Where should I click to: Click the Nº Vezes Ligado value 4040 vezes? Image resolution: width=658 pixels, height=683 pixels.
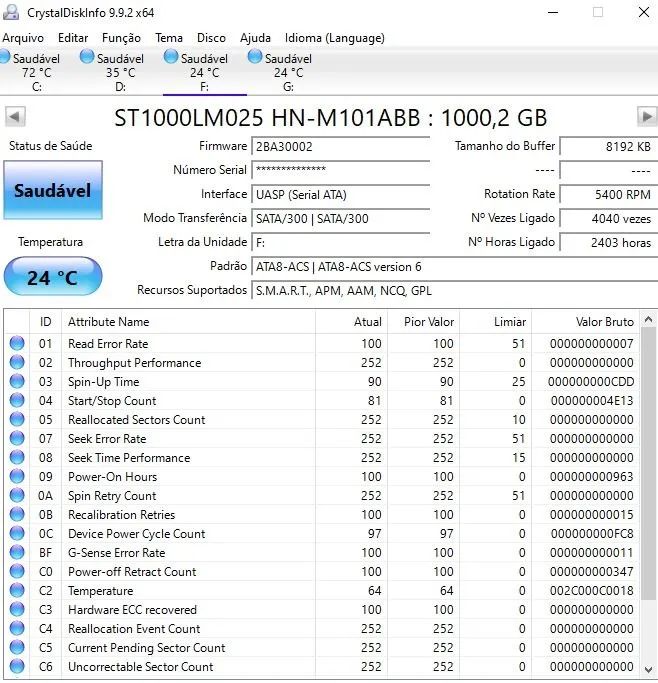[x=608, y=218]
